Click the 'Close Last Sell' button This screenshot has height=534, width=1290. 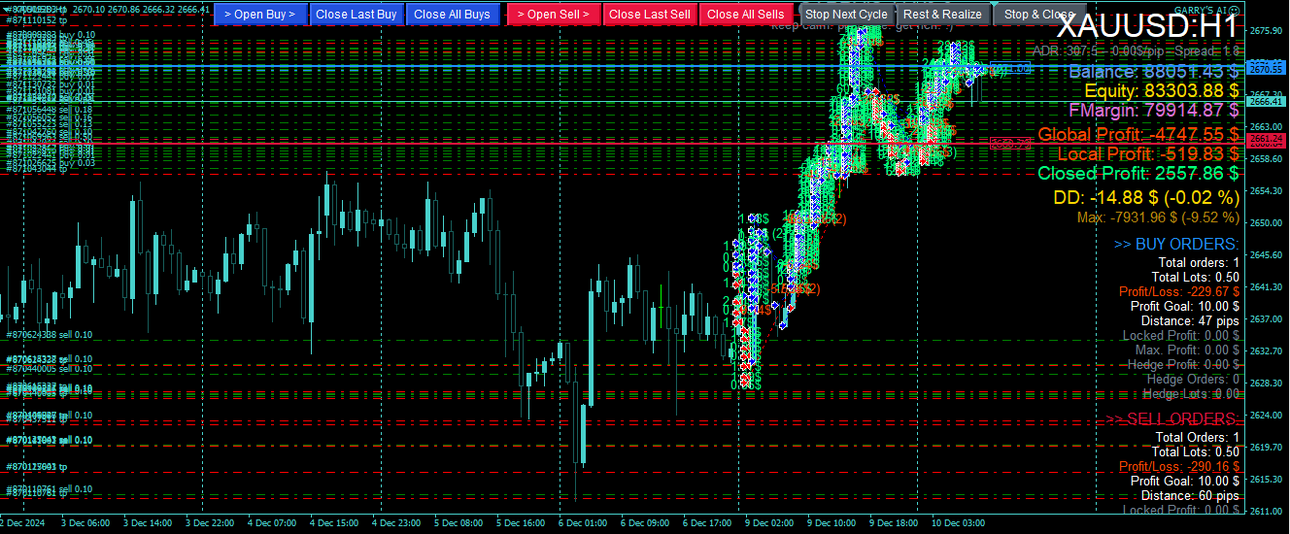649,14
